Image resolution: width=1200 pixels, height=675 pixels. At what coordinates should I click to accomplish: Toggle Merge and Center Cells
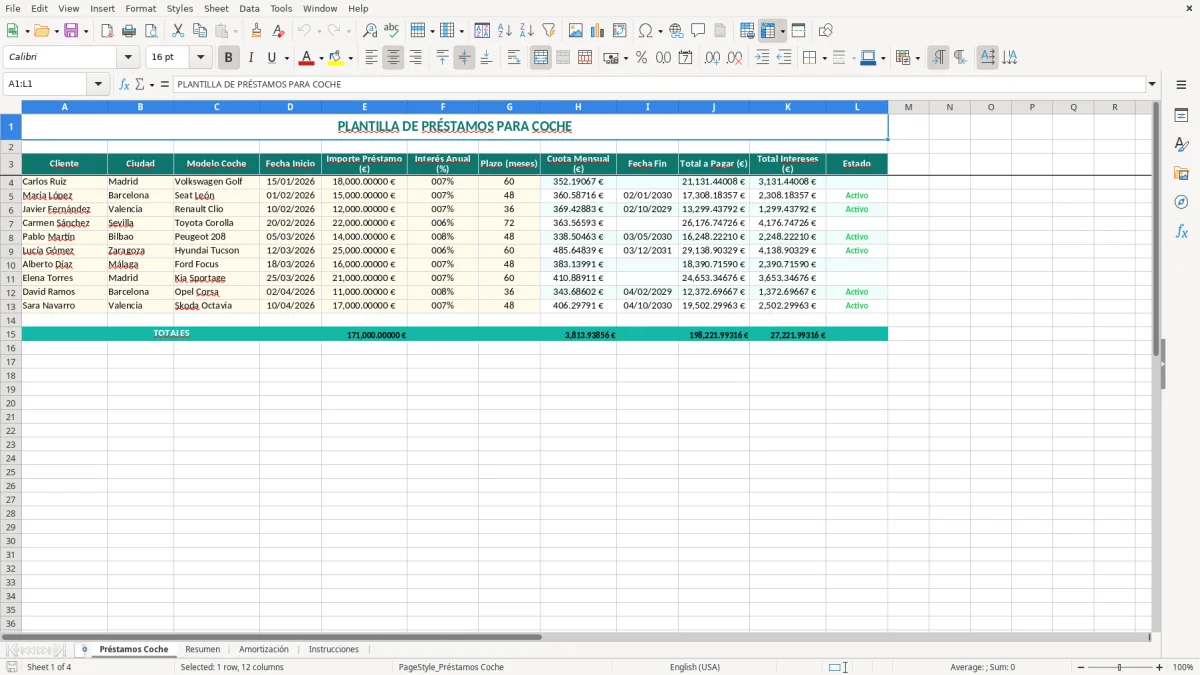pyautogui.click(x=541, y=58)
